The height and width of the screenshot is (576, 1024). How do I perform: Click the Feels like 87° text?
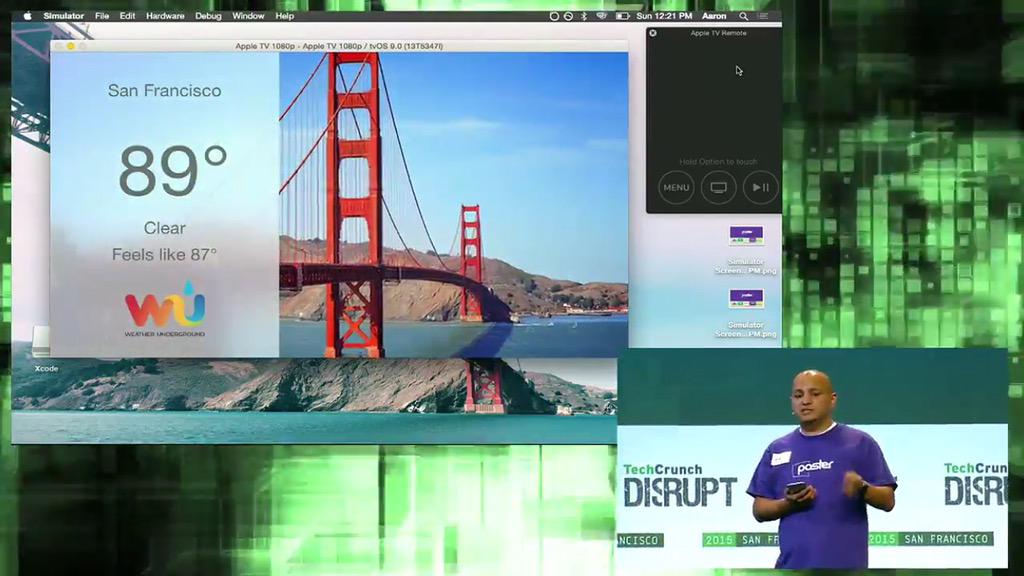pyautogui.click(x=165, y=255)
